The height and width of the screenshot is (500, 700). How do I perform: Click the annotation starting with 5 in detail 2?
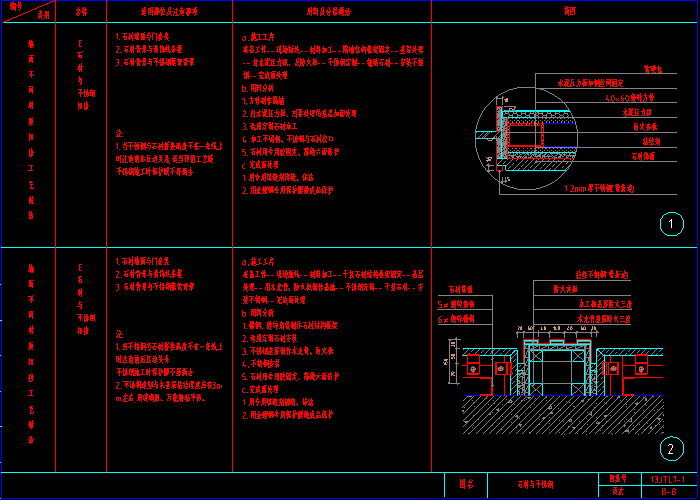456,305
